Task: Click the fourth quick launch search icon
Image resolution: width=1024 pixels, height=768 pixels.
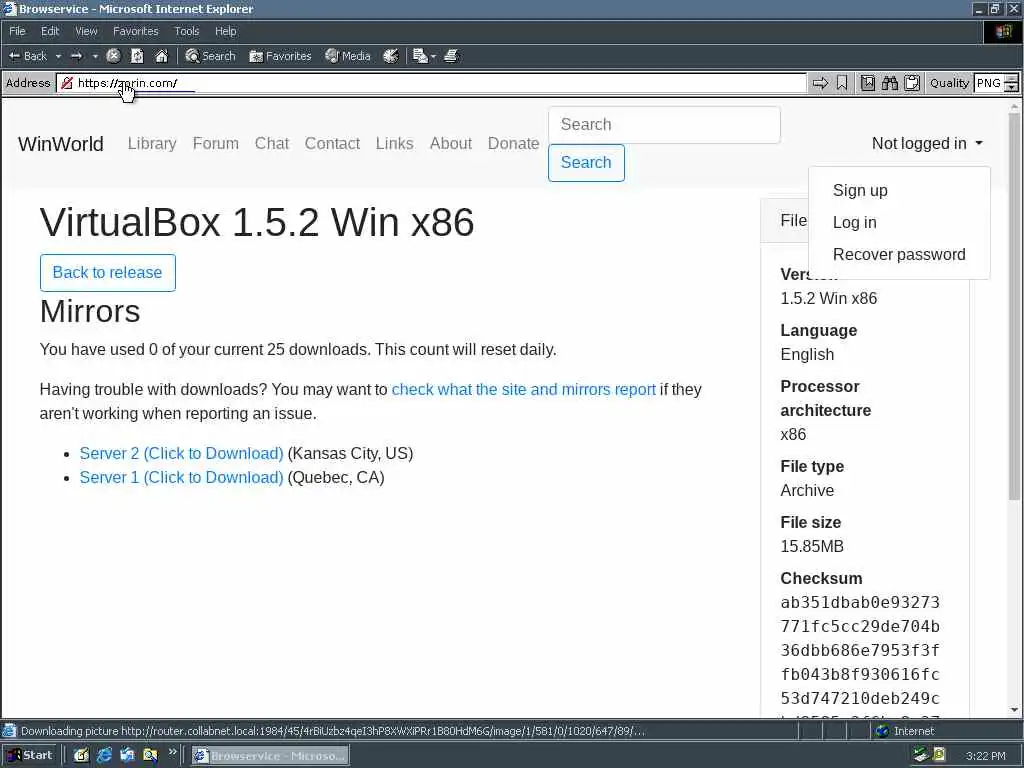Action: (150, 756)
